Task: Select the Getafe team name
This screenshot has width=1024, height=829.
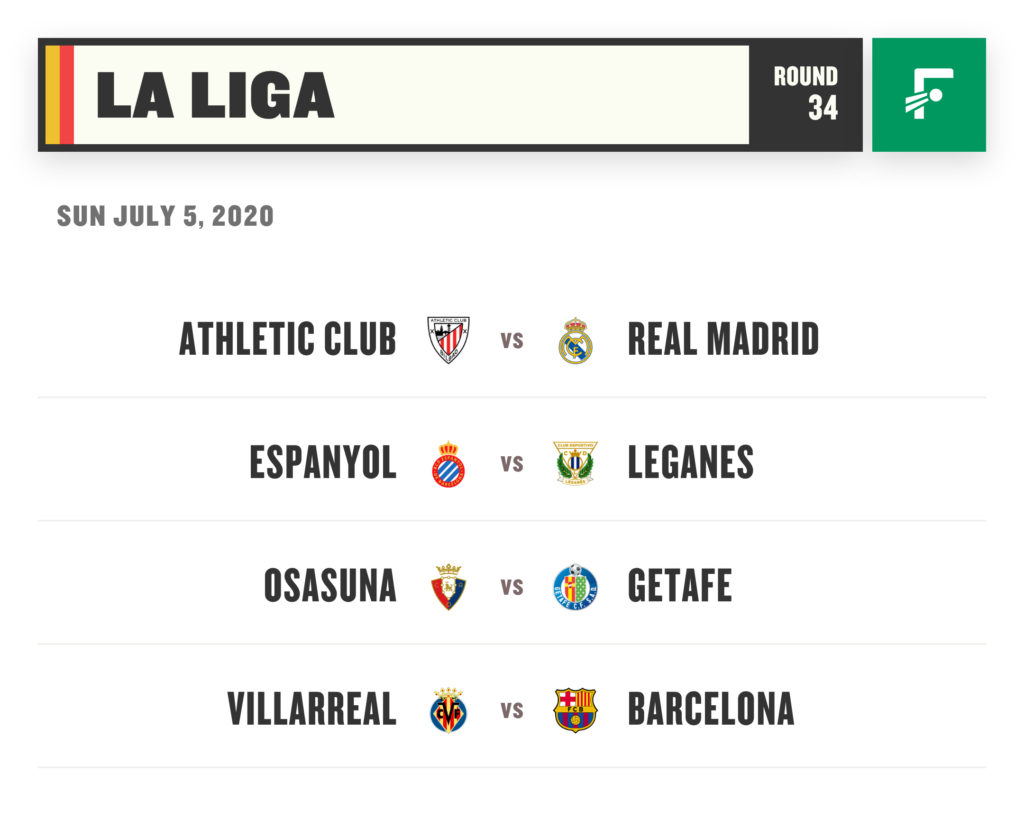Action: (679, 585)
